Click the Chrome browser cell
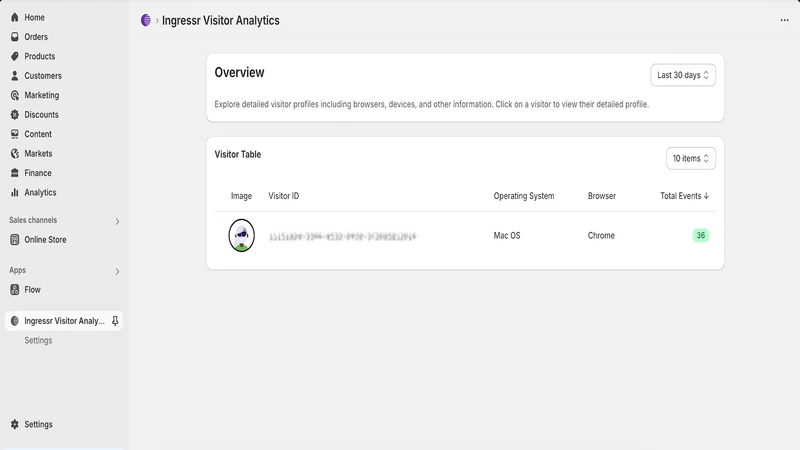Screen dimensions: 800x450 tap(601, 235)
